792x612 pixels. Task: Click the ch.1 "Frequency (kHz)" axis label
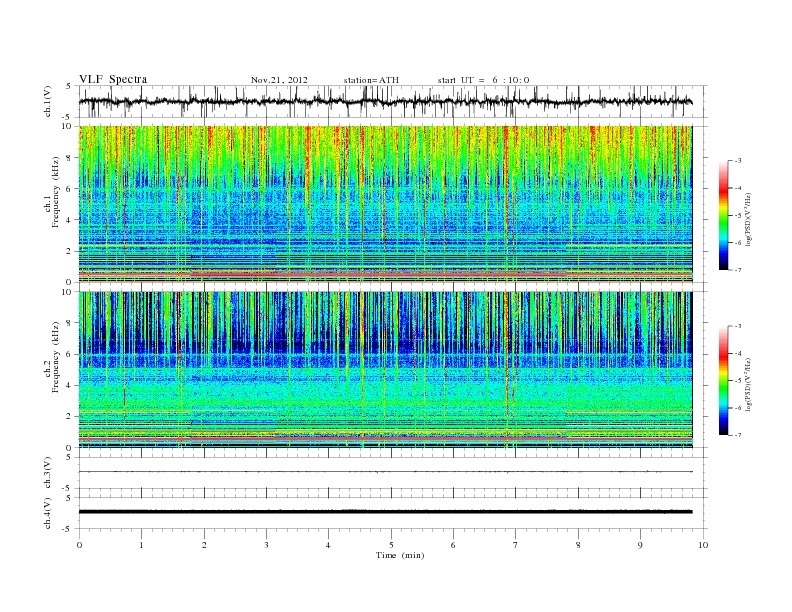[x=56, y=192]
